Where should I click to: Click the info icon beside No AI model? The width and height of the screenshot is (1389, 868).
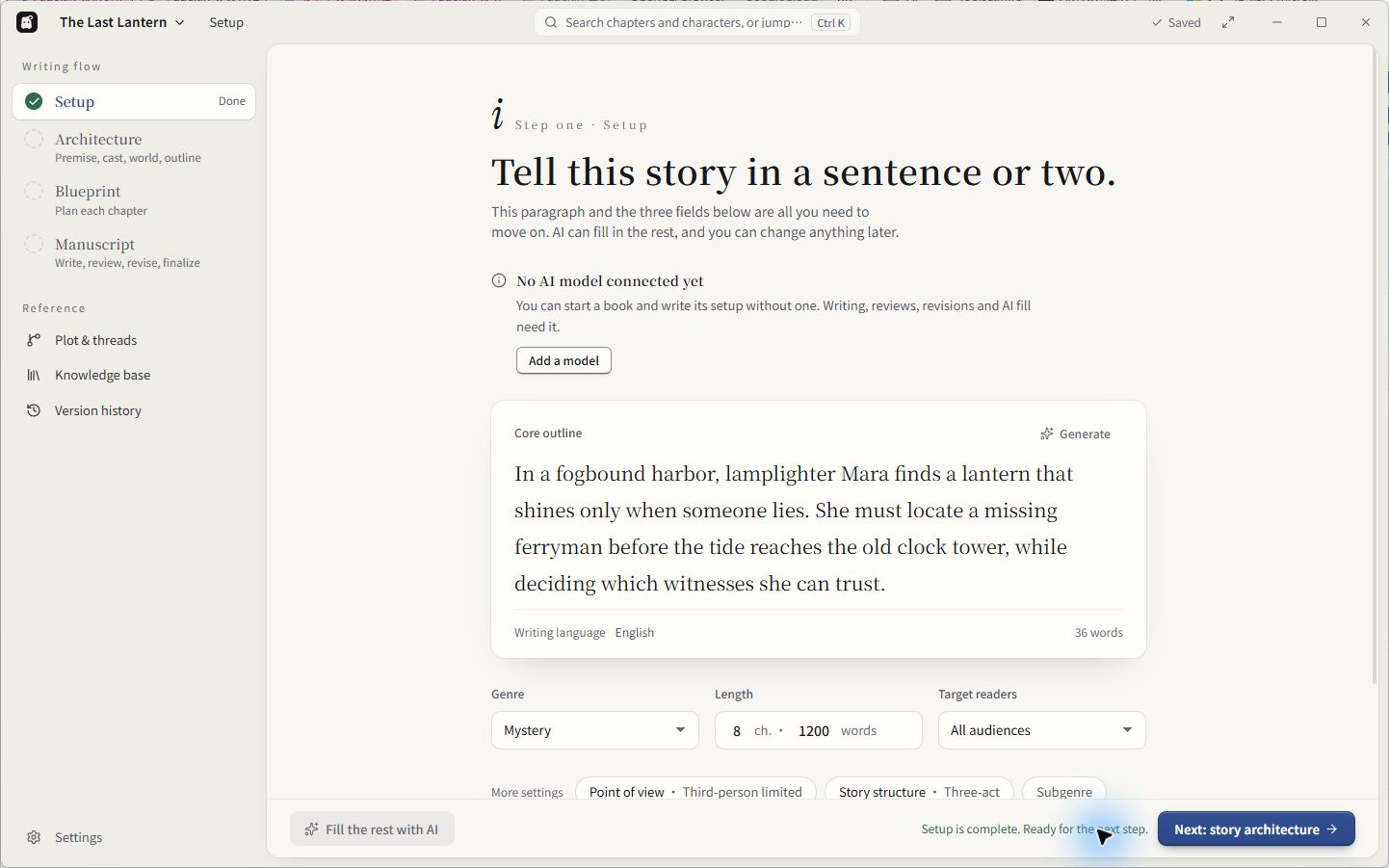point(499,280)
